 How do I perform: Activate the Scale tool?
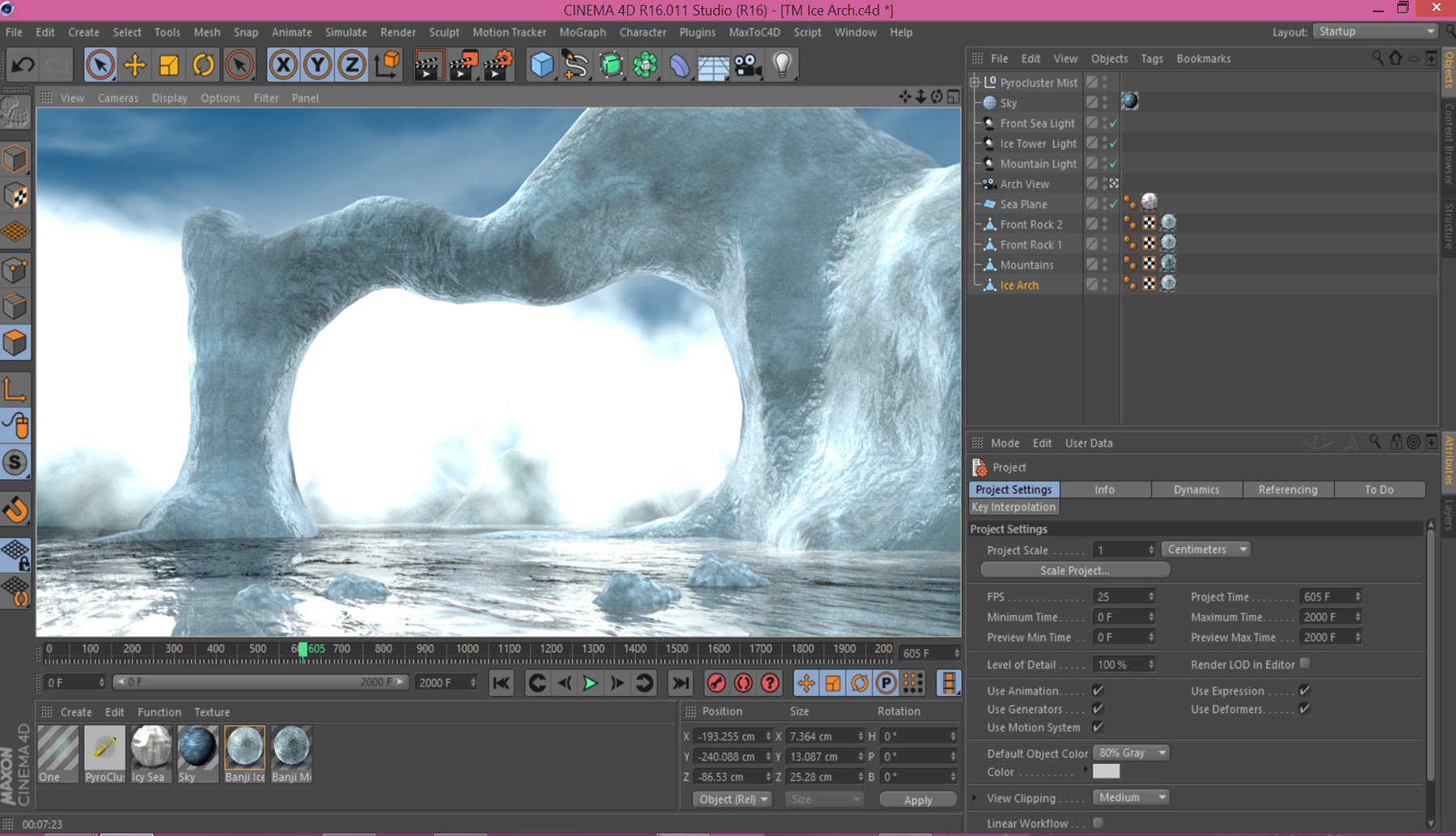[x=169, y=65]
